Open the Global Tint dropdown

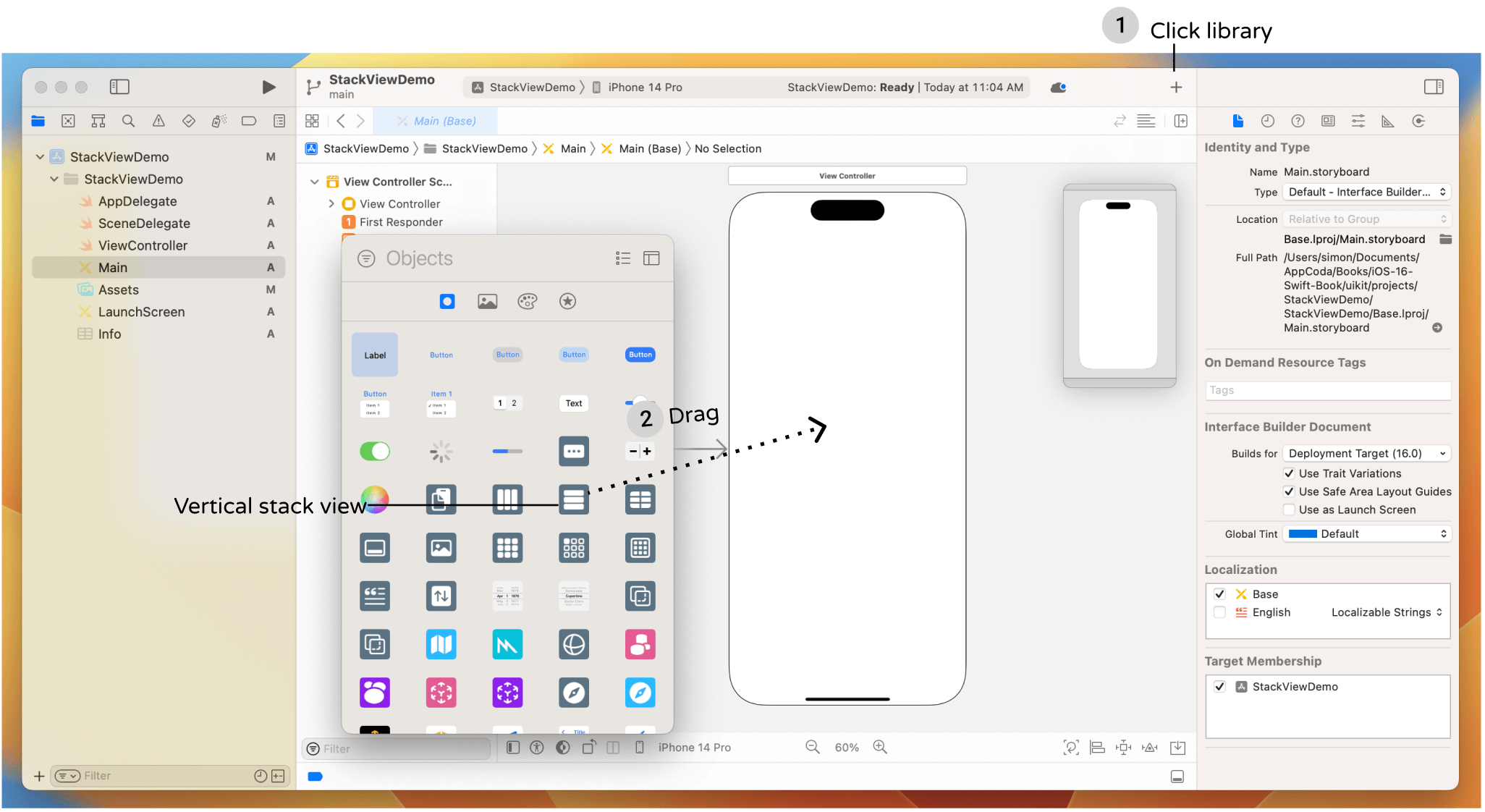click(1366, 533)
